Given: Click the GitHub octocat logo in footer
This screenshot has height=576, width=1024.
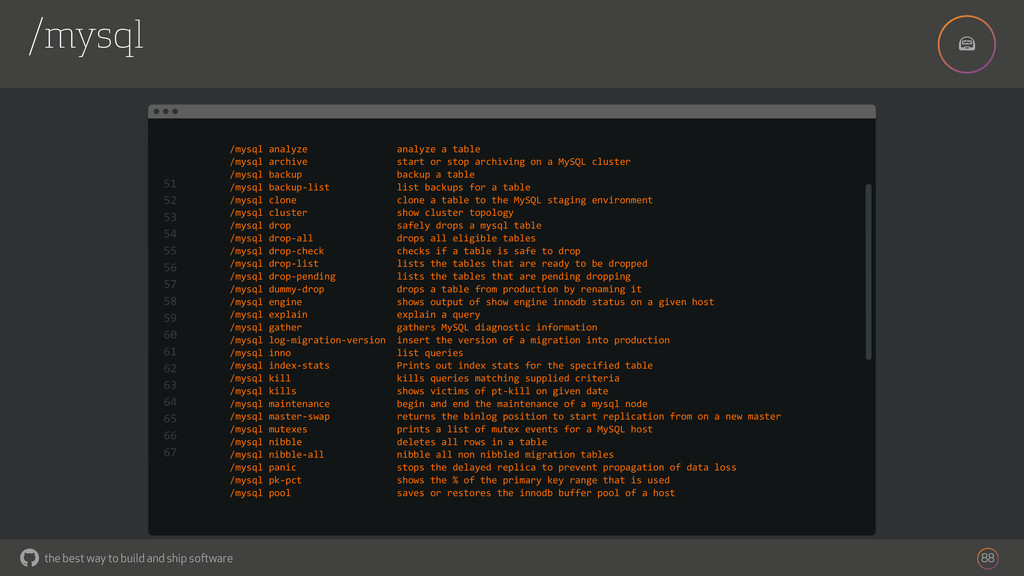Looking at the screenshot, I should [29, 558].
